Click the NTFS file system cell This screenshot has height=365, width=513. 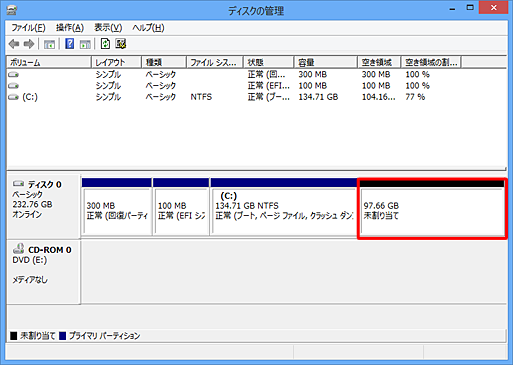(x=201, y=97)
